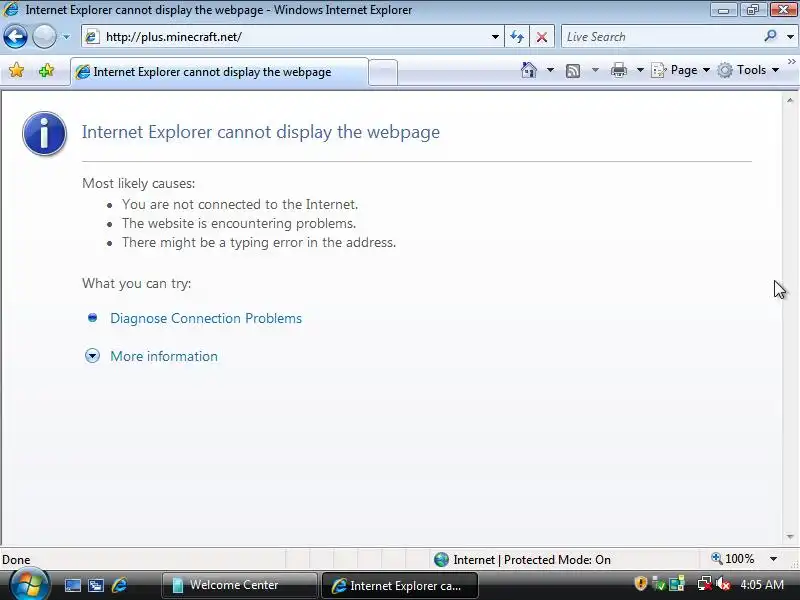Open the Favorites Center star icon

click(16, 70)
